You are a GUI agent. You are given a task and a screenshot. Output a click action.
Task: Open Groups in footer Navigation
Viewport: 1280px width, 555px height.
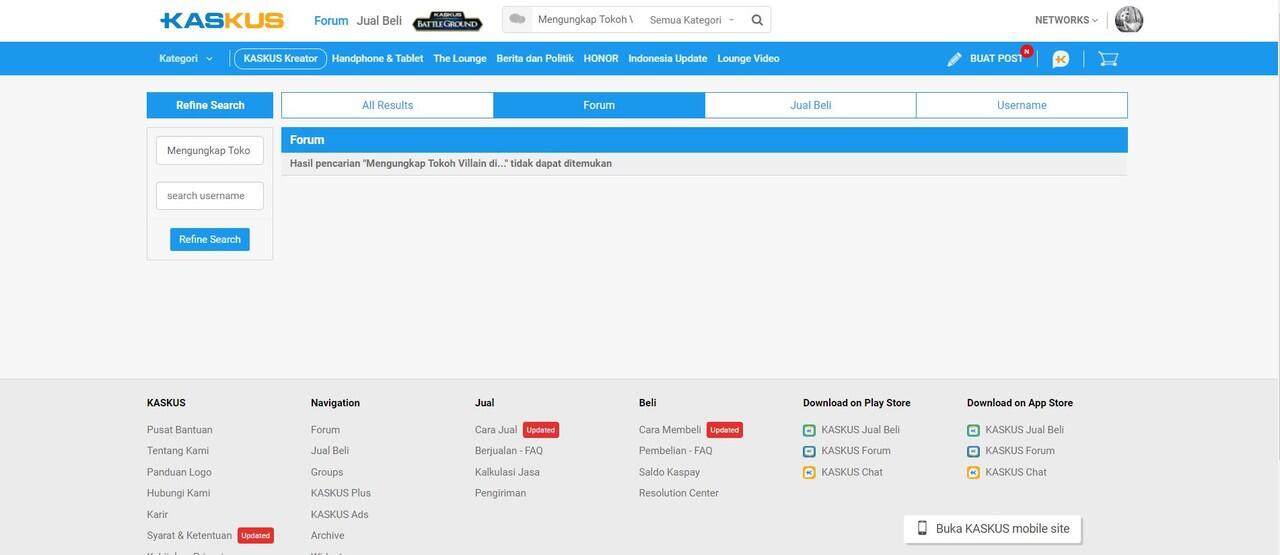click(327, 472)
